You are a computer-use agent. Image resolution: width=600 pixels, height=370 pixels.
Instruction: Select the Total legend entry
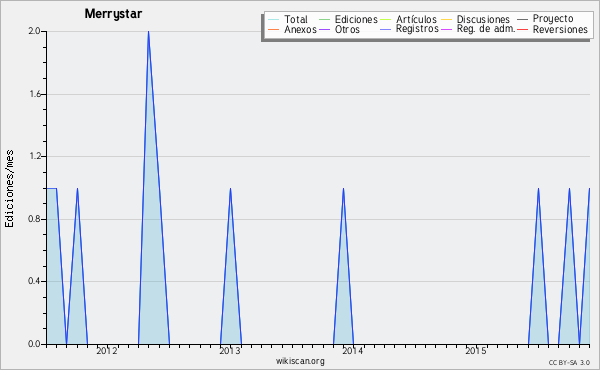point(288,19)
